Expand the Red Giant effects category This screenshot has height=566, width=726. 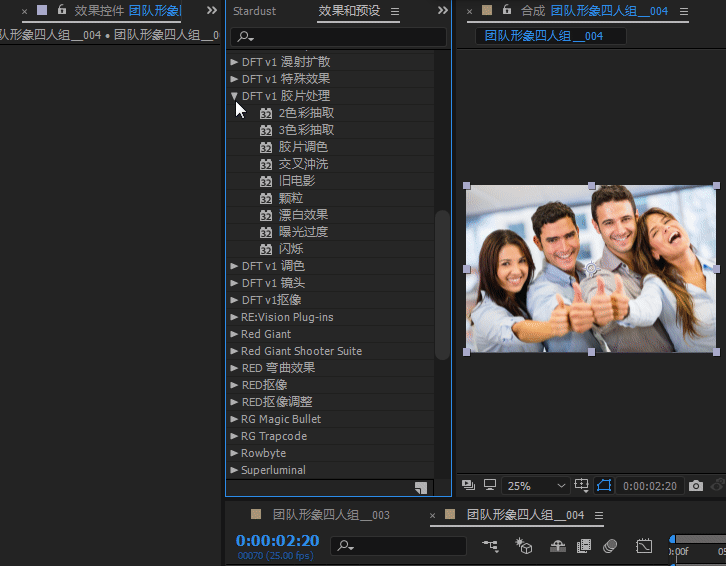[x=234, y=334]
